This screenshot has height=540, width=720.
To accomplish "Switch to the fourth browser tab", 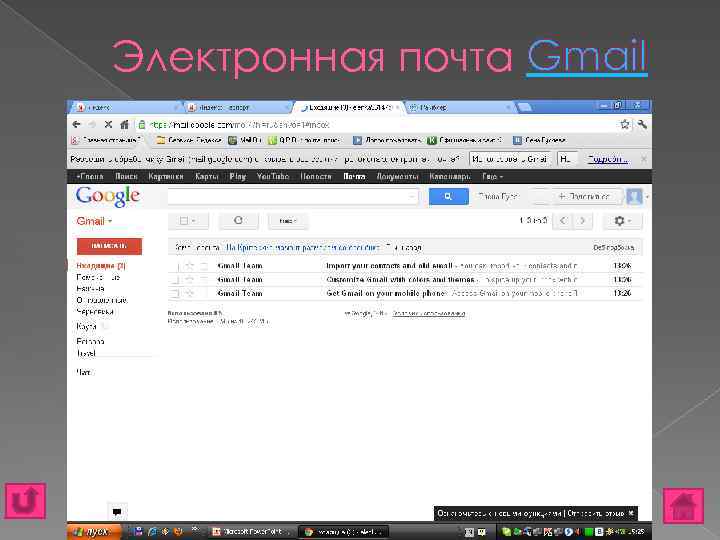I will (x=458, y=107).
